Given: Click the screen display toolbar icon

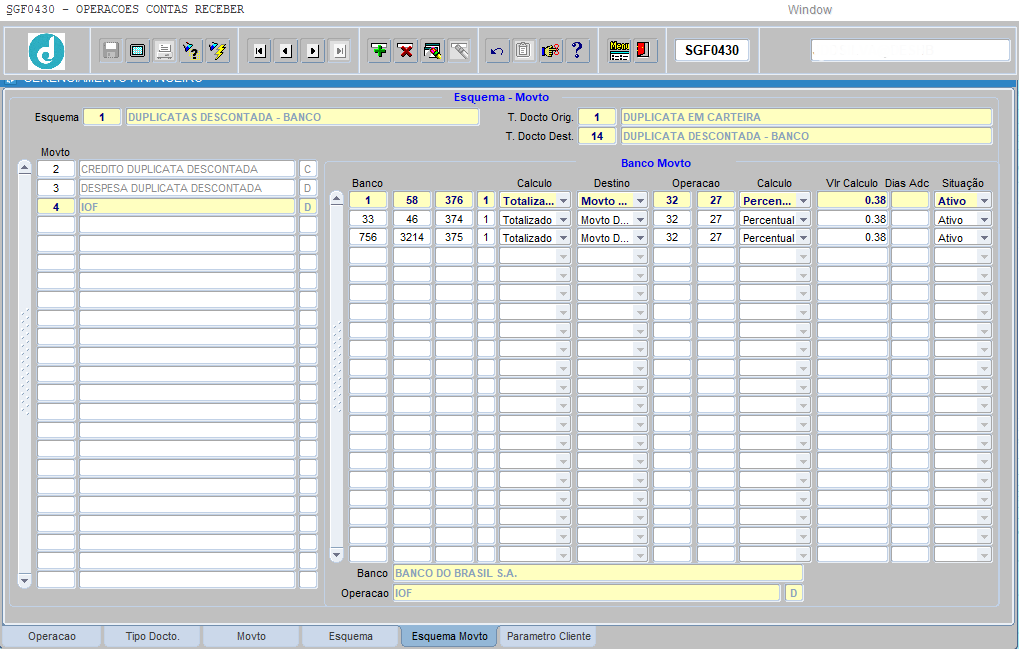Looking at the screenshot, I should (x=138, y=50).
